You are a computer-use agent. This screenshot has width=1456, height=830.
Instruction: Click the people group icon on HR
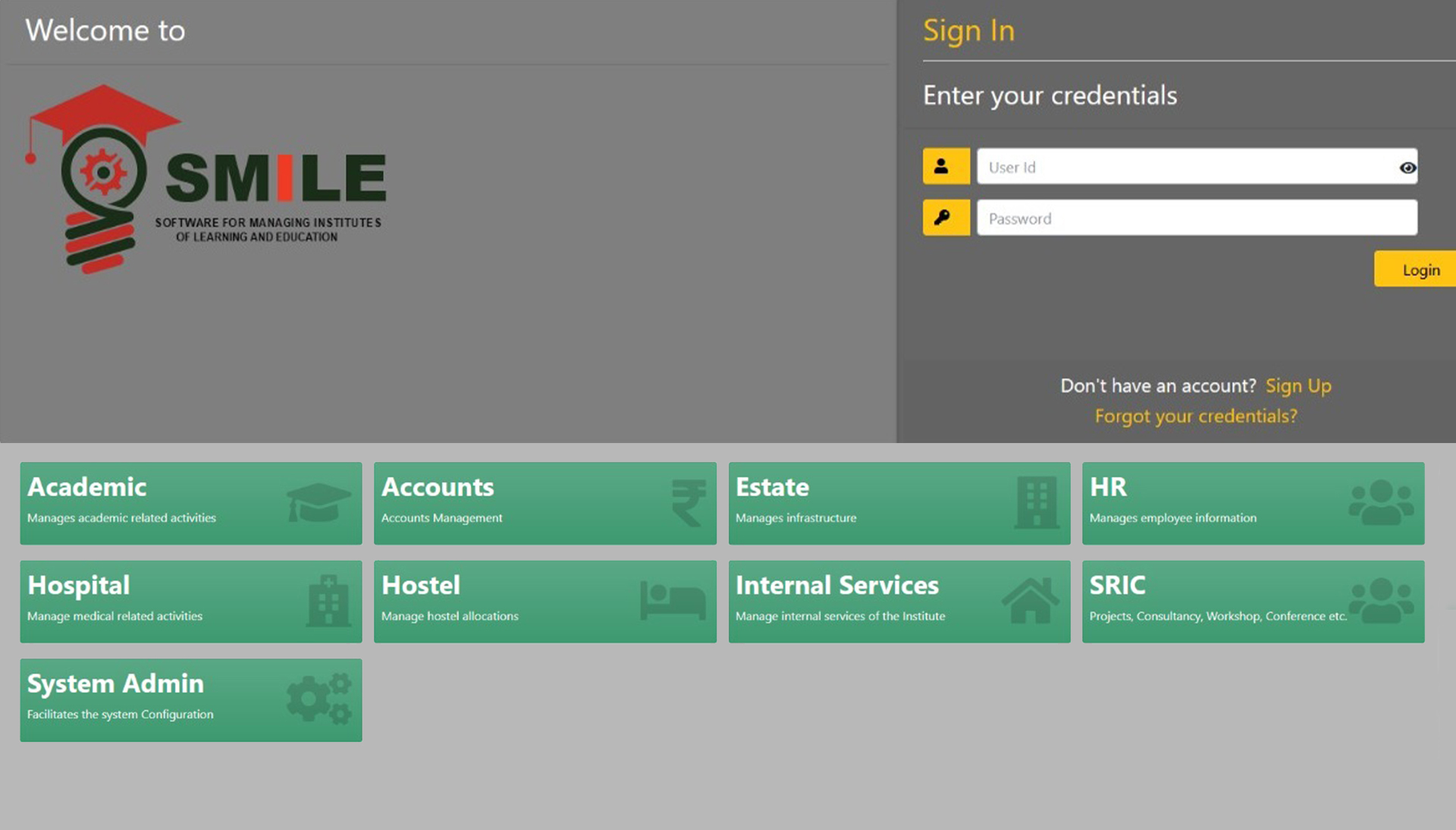coord(1381,502)
